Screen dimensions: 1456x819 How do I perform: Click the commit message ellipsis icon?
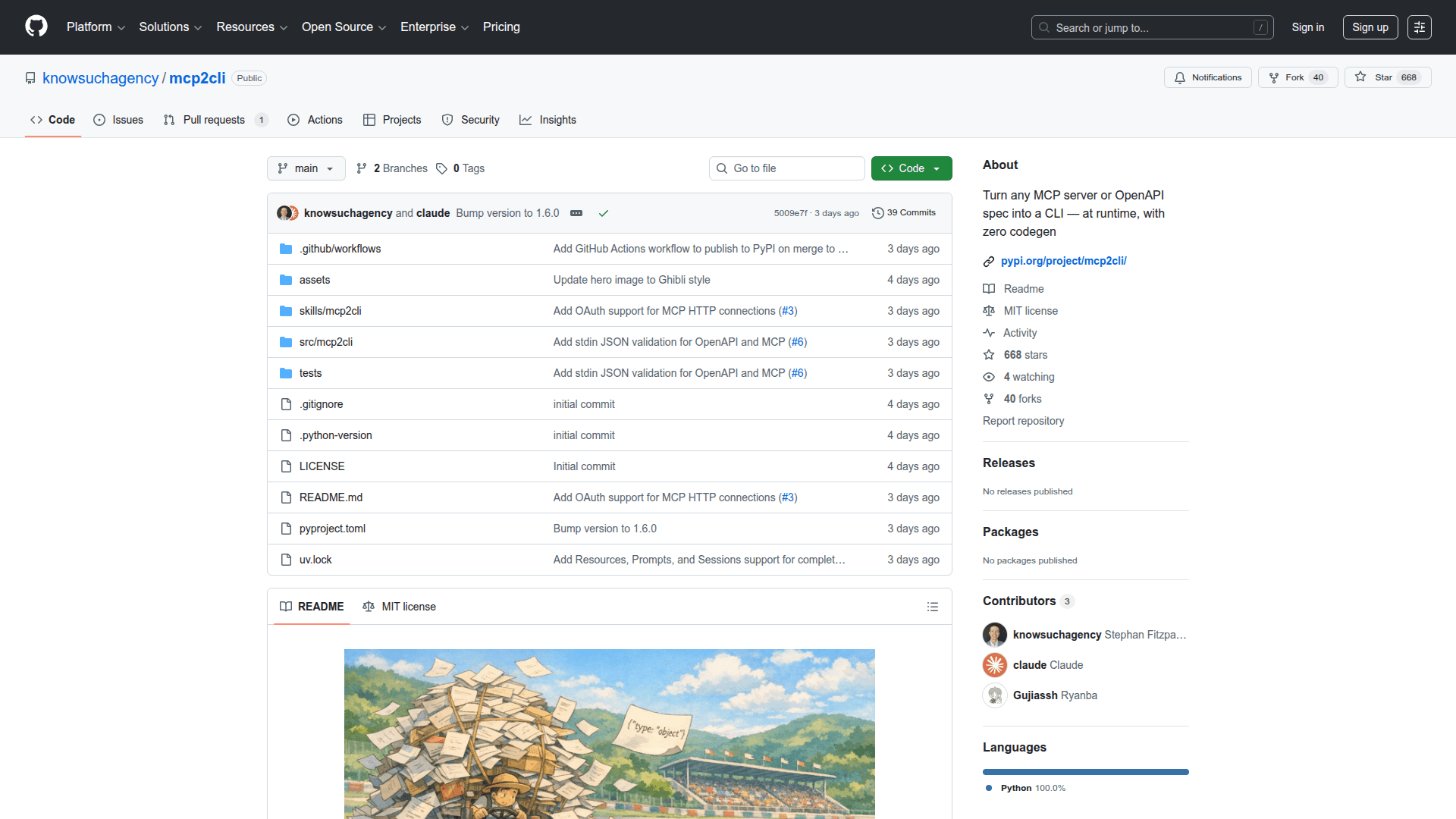pyautogui.click(x=576, y=213)
